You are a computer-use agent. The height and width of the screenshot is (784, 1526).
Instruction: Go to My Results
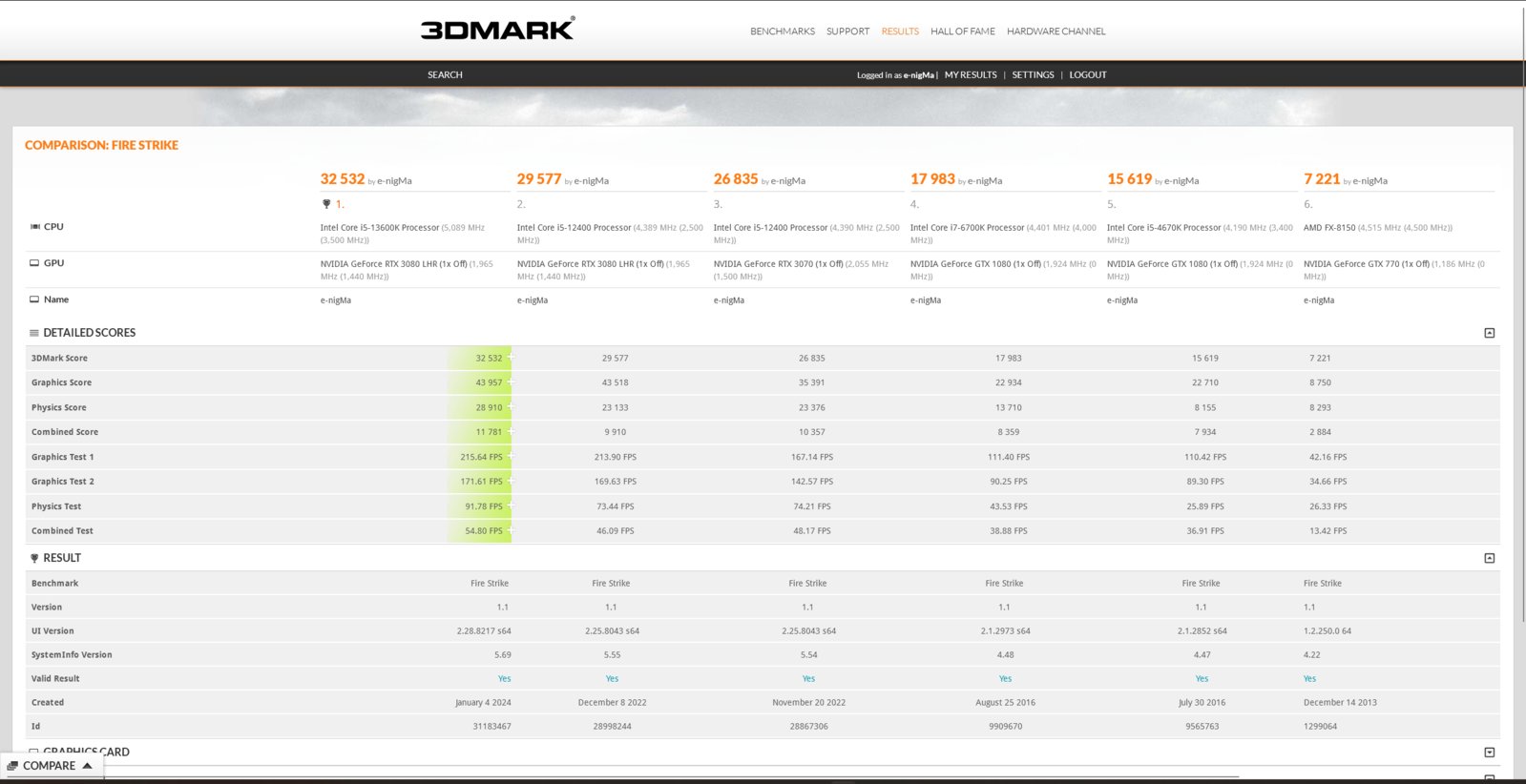click(x=971, y=74)
